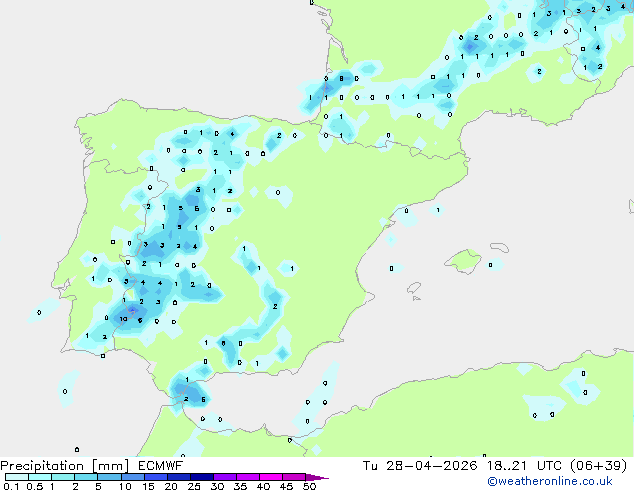This screenshot has height=490, width=634.
Task: Click the "18..21" forecast hour range
Action: (x=507, y=466)
